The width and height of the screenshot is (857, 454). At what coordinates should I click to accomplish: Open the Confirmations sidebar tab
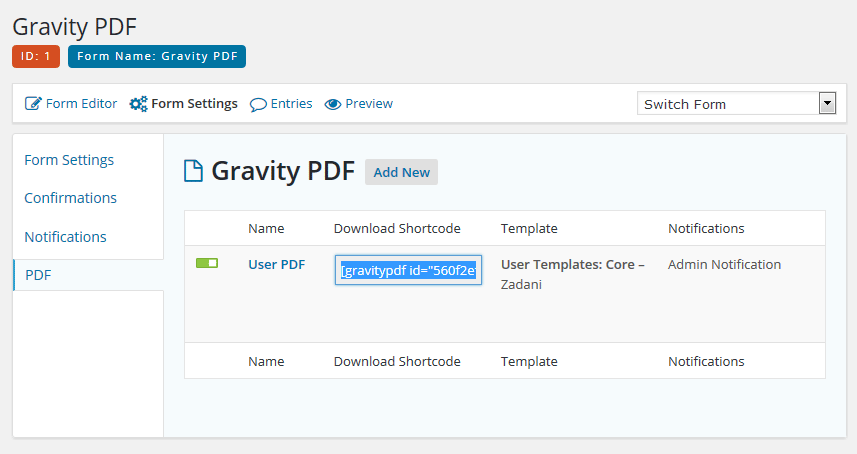[71, 198]
